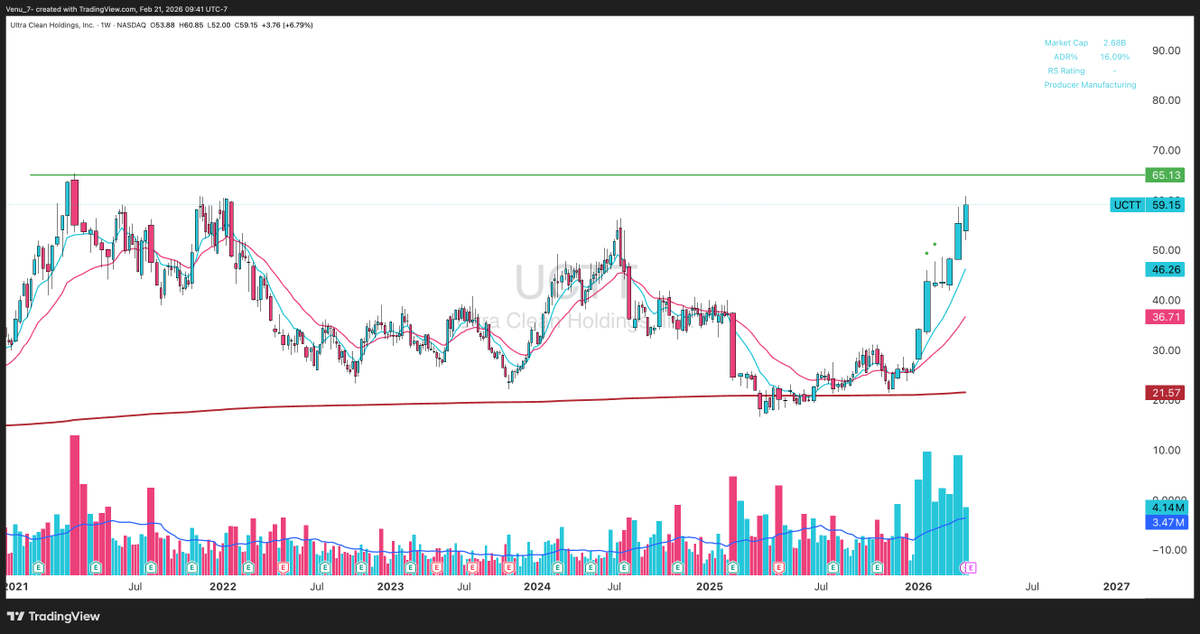Click the 2022 label on the time axis
Screen dimensions: 1200x634
tap(222, 586)
